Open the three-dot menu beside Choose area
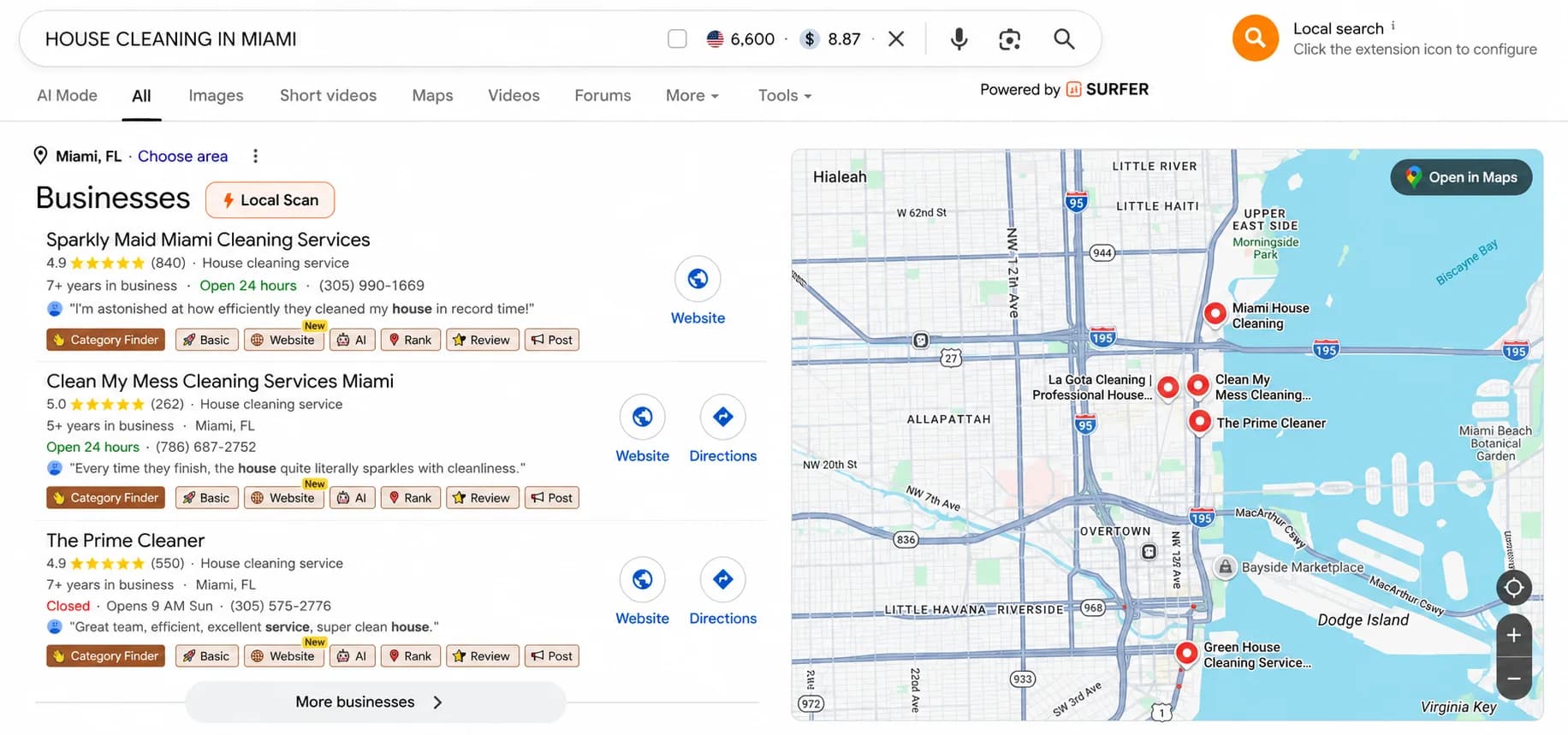 [255, 156]
